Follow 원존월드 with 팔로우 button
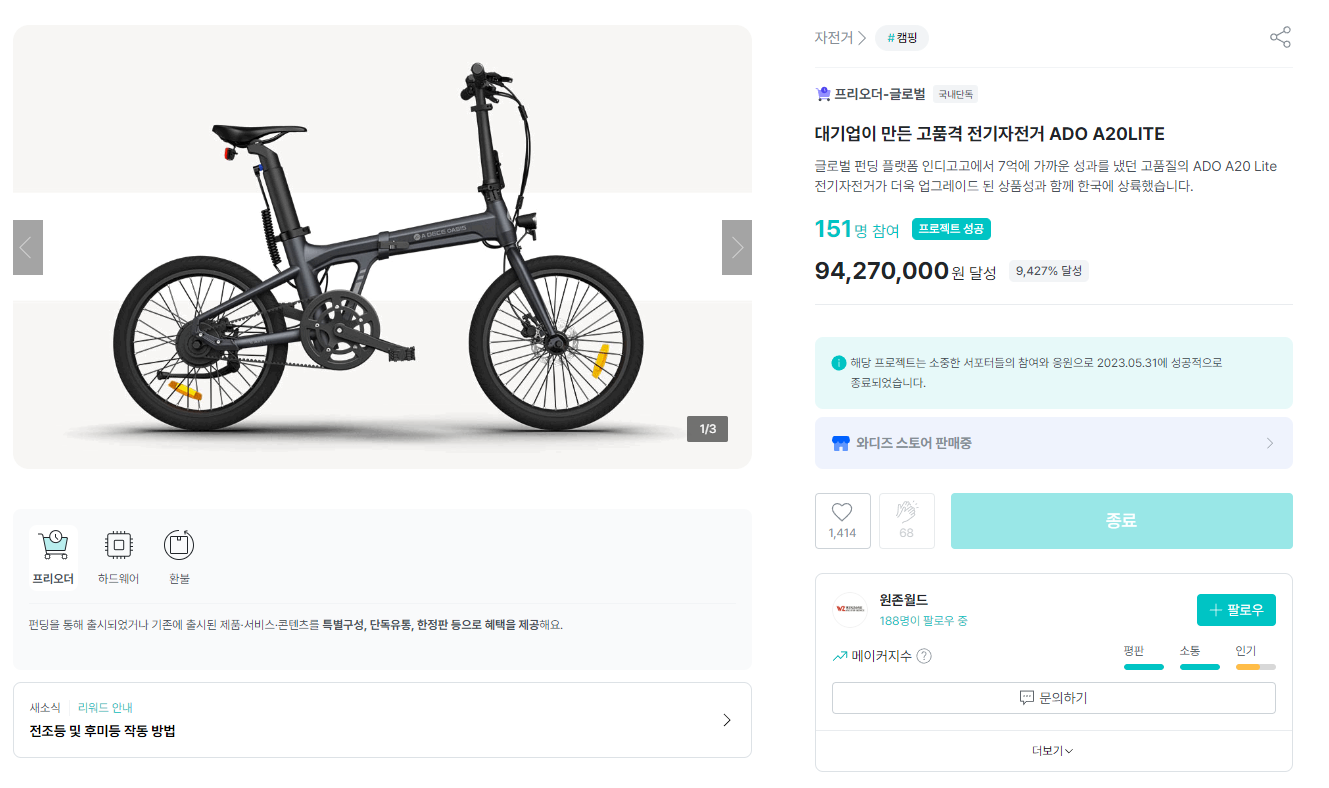Screen dimensions: 1329x788 click(1236, 610)
